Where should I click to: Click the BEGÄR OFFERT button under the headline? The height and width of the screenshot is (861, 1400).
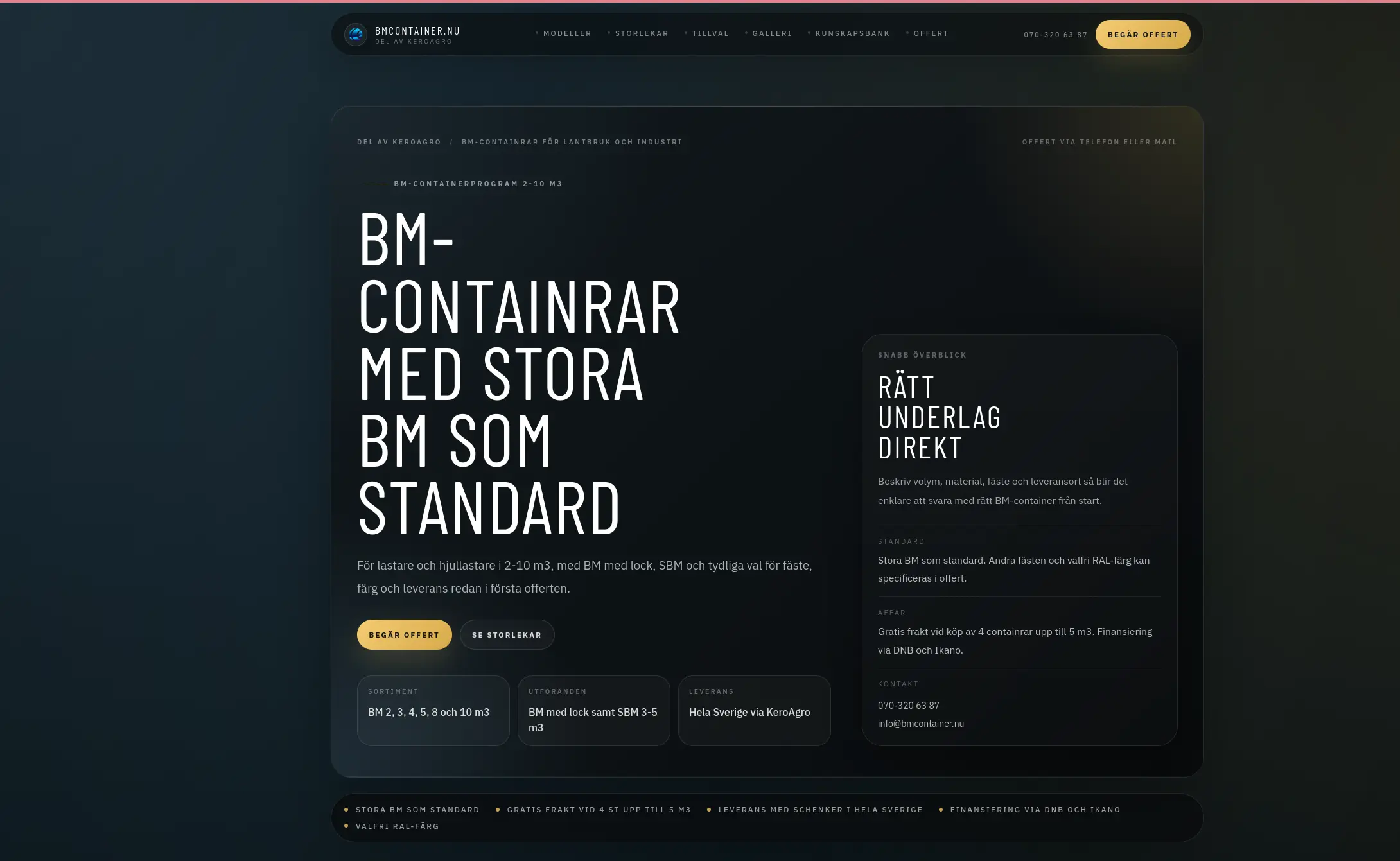point(404,634)
